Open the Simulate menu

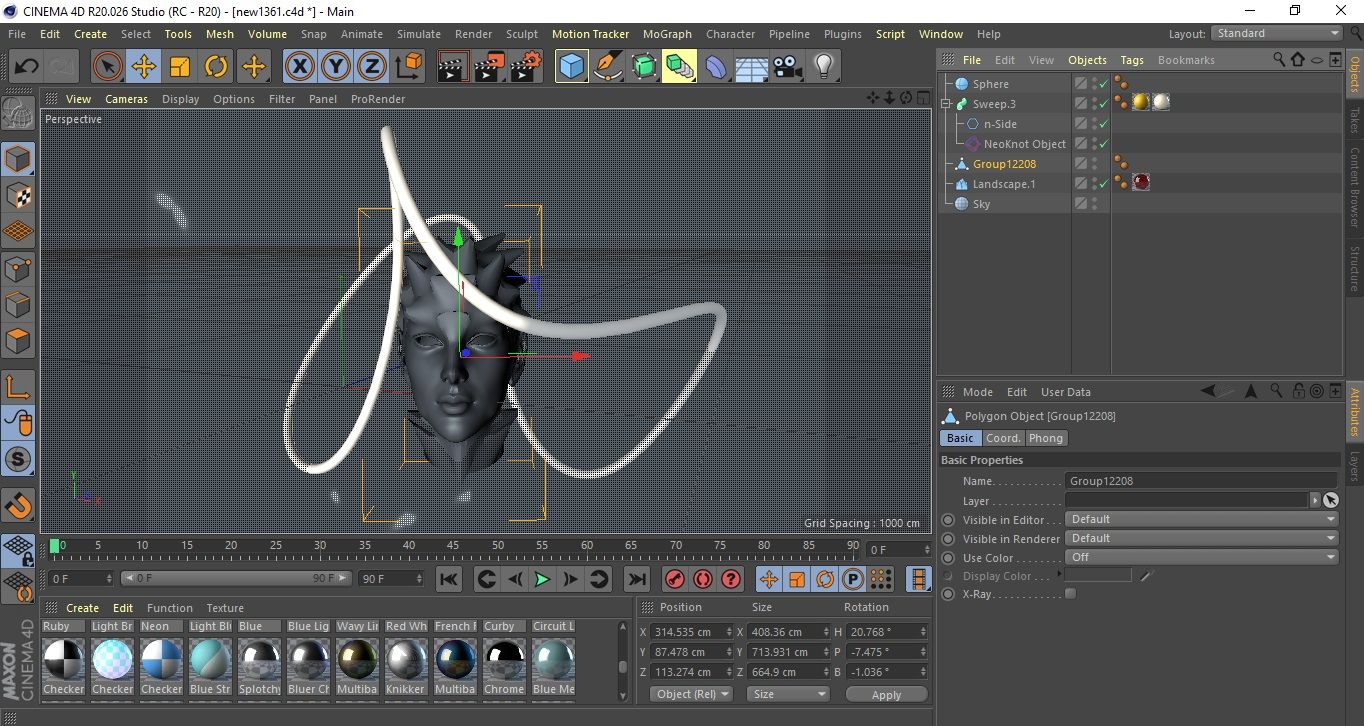(x=419, y=34)
